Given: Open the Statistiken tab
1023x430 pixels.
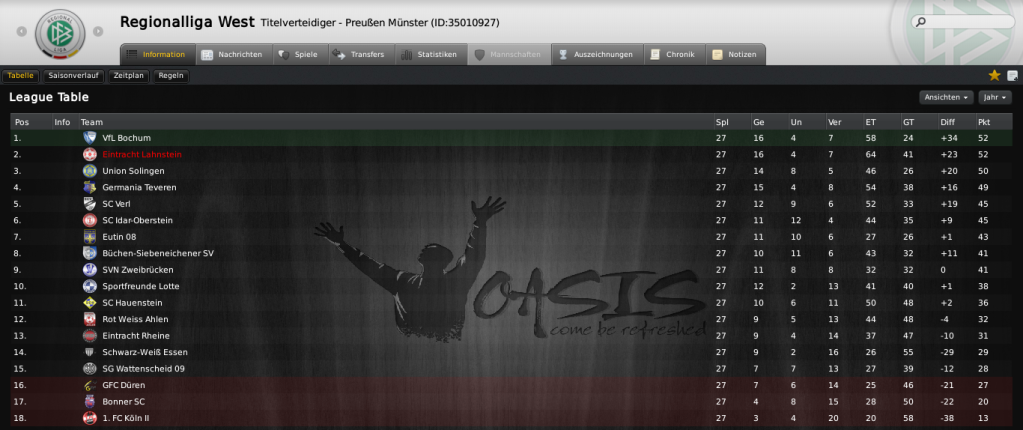Looking at the screenshot, I should coord(430,54).
